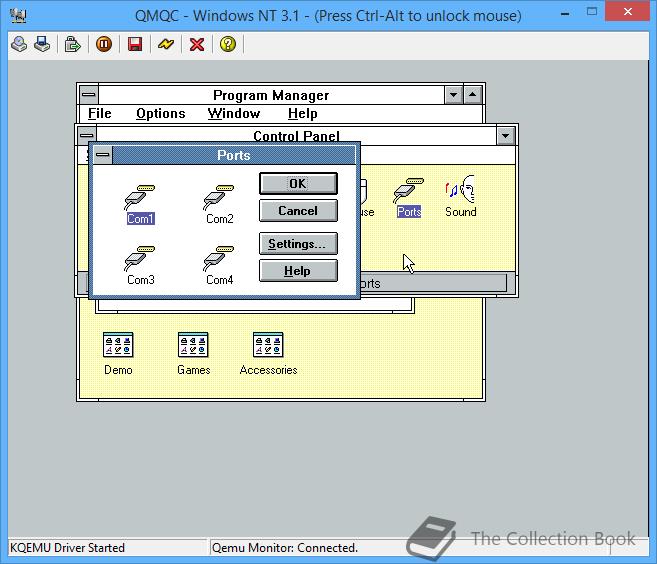Click the red X stop icon
Viewport: 657px width, 564px height.
pyautogui.click(x=197, y=44)
